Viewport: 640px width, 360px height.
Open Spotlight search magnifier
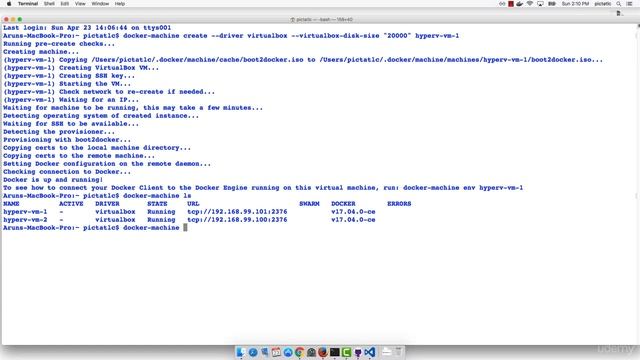(x=619, y=4)
